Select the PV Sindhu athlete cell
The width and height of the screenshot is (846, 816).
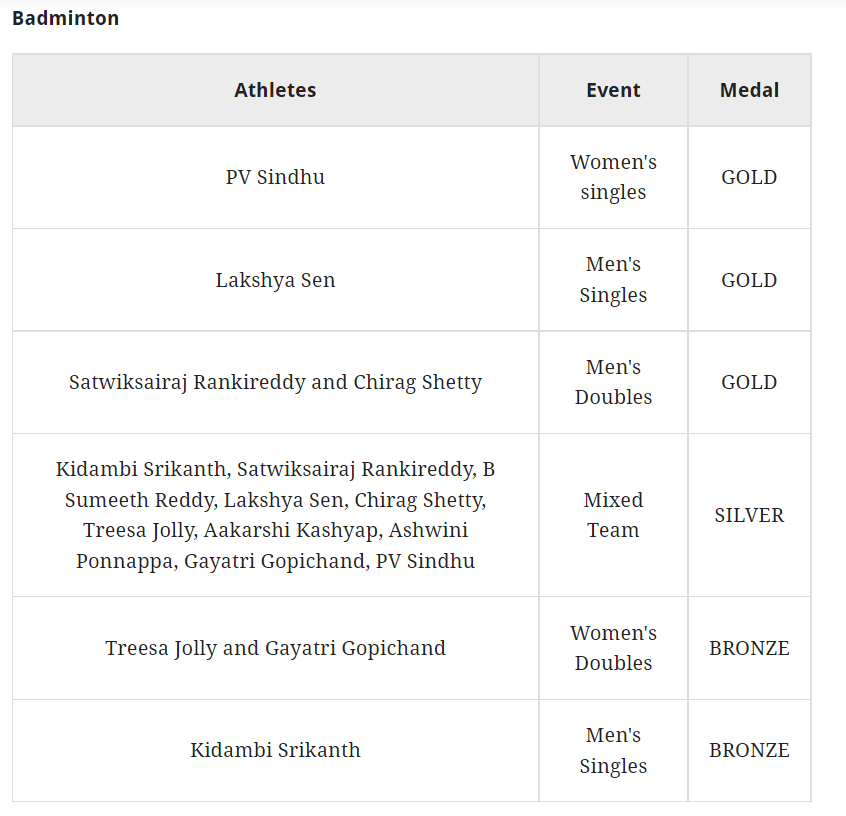[275, 177]
